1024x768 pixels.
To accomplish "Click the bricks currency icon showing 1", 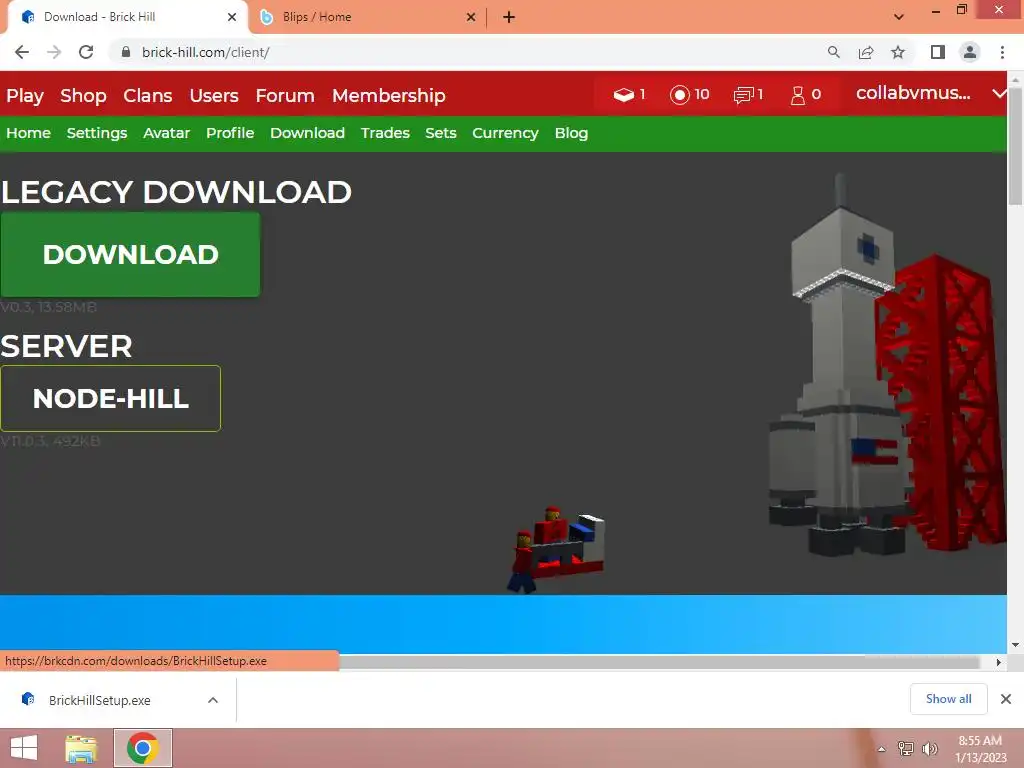I will [624, 95].
